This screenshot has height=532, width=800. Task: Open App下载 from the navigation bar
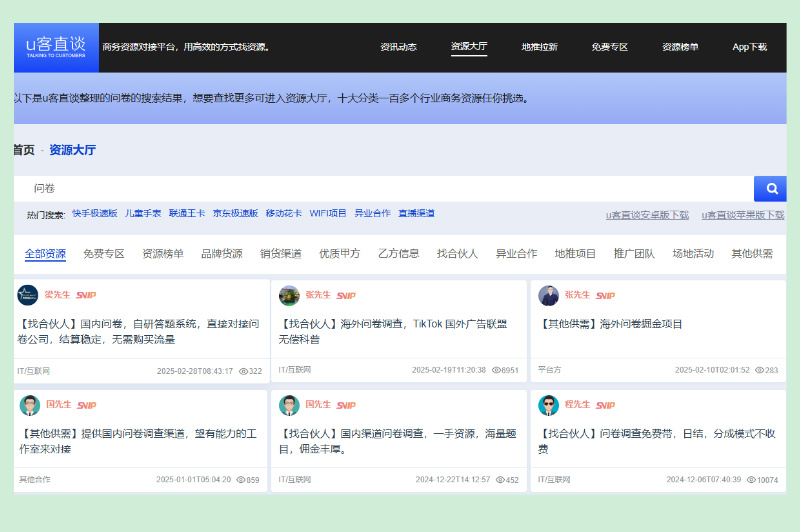(x=749, y=47)
